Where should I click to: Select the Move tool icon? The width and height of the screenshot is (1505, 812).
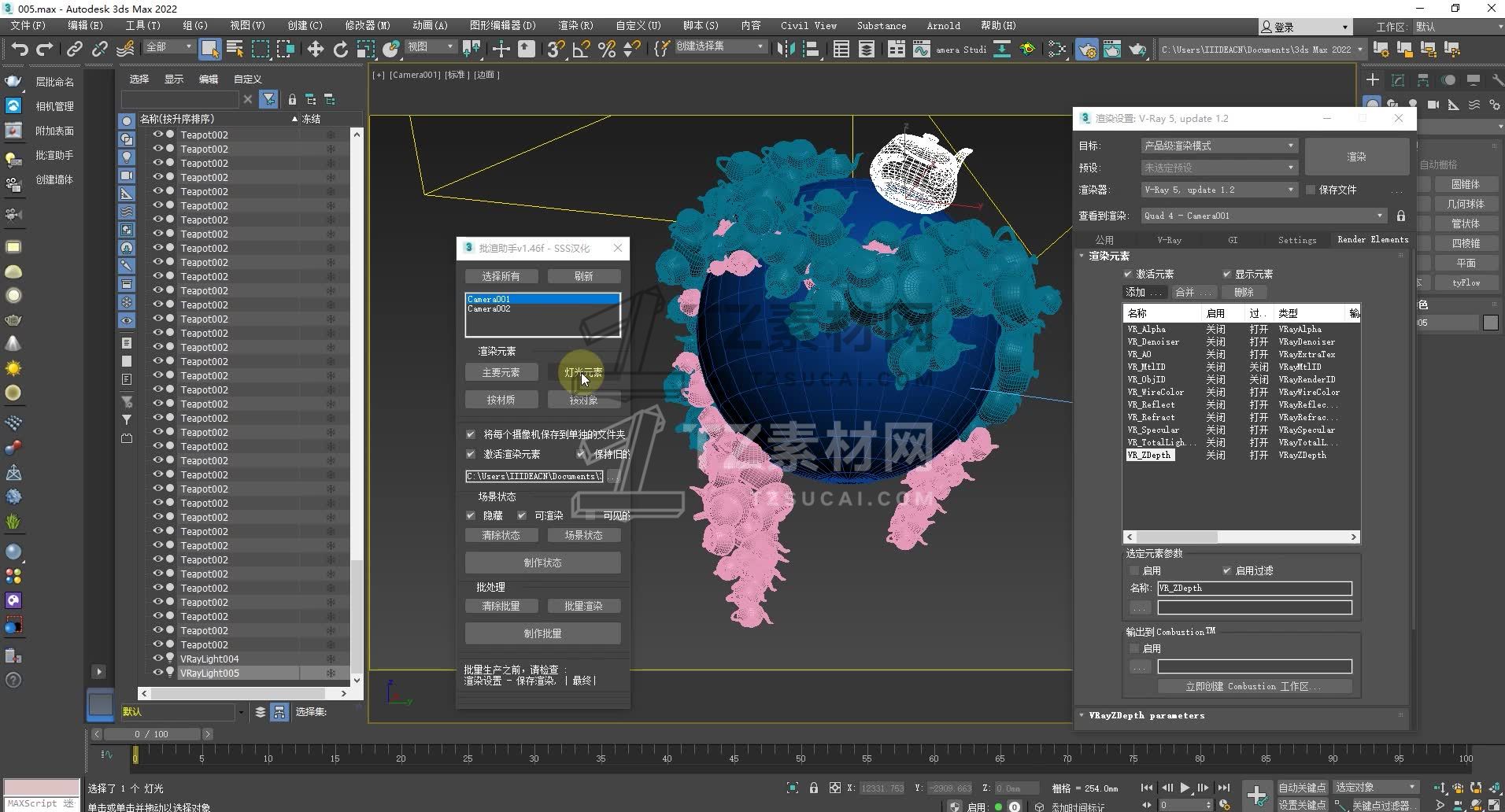coord(315,50)
